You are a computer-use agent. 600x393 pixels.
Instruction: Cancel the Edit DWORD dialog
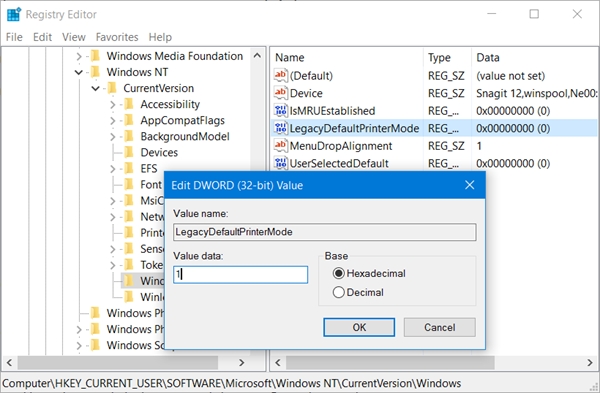pyautogui.click(x=440, y=327)
